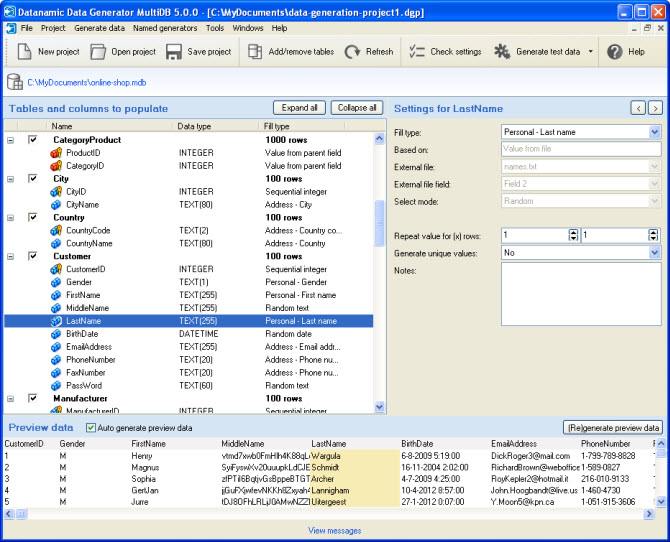This screenshot has width=670, height=542.
Task: Open the View messages link
Action: [335, 530]
